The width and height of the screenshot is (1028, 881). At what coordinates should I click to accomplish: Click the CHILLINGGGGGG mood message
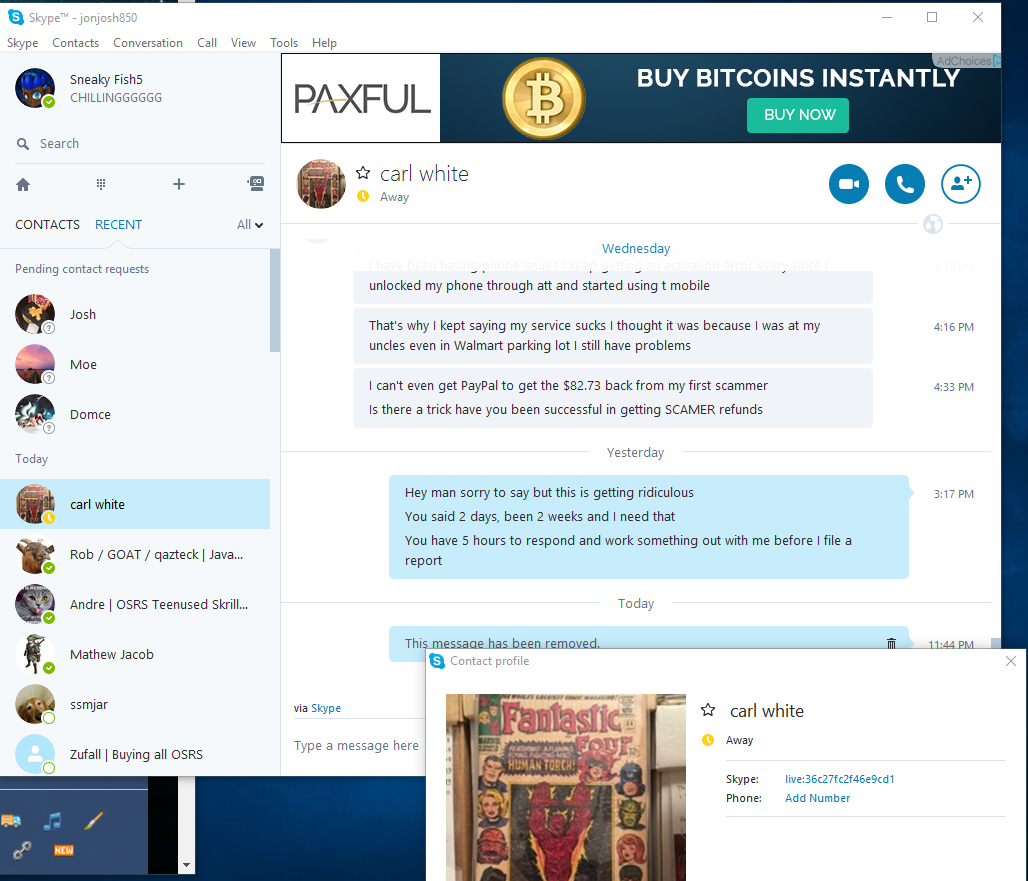116,98
